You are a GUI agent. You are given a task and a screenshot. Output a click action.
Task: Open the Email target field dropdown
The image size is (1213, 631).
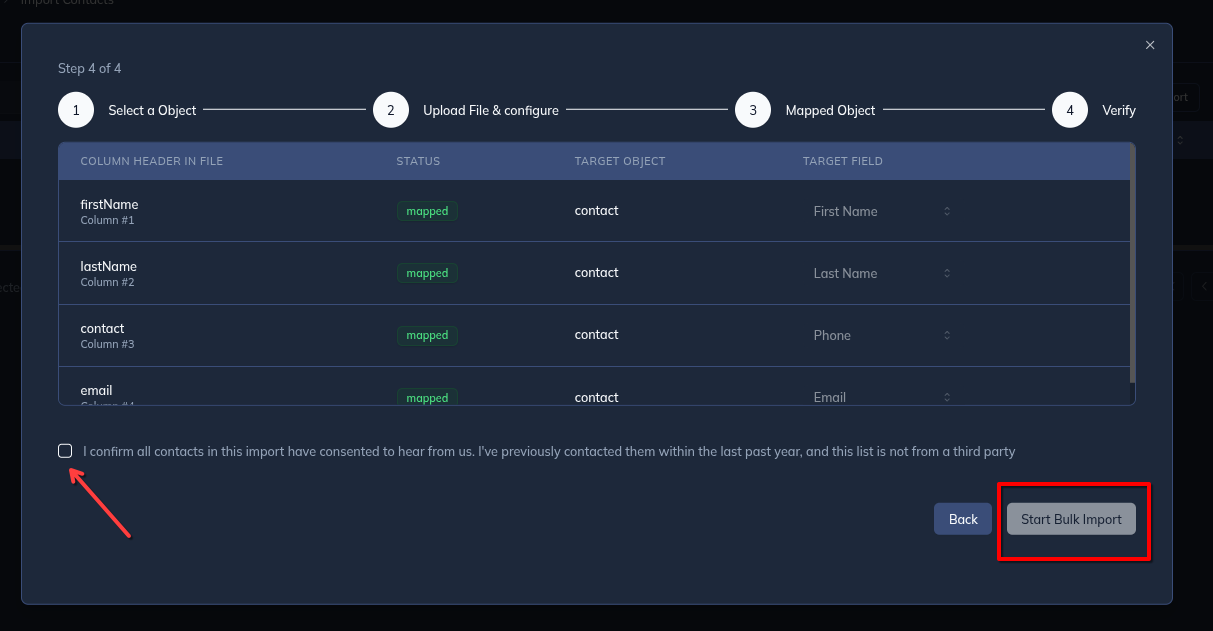click(884, 397)
